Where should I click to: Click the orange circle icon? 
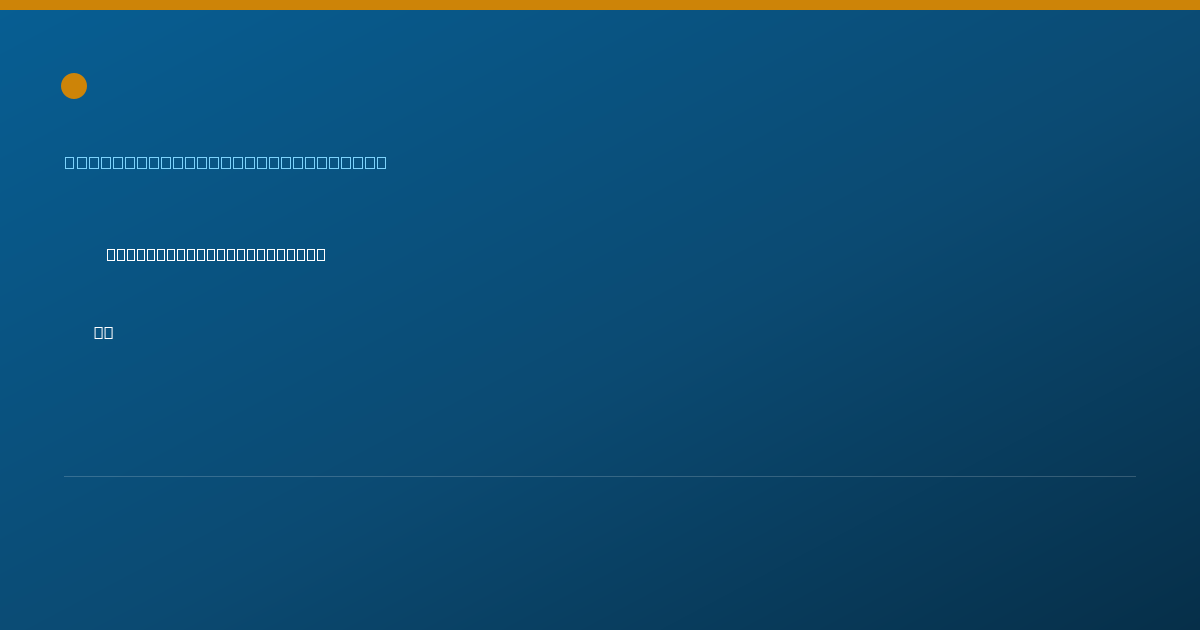pos(74,86)
